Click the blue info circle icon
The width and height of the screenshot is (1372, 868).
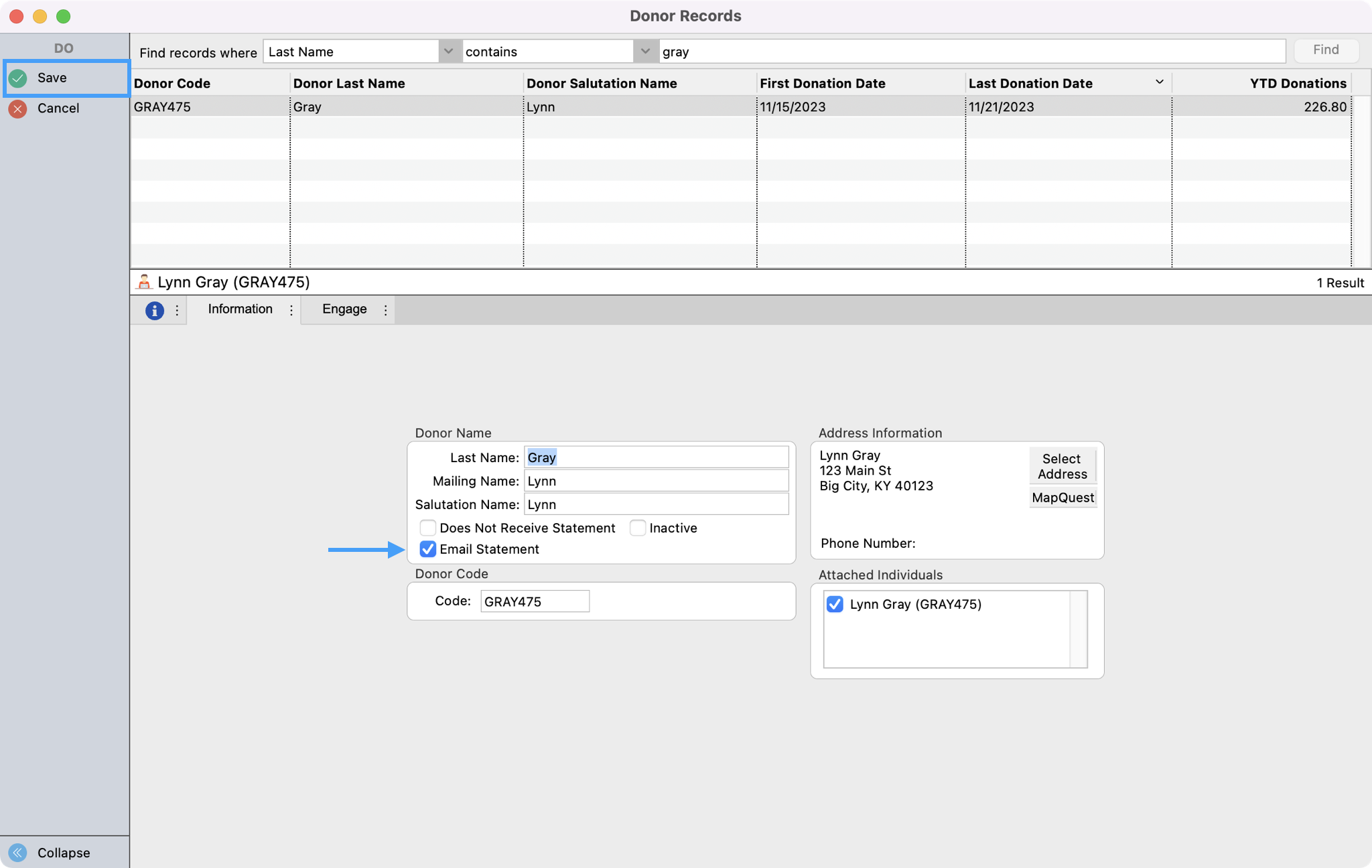point(154,310)
